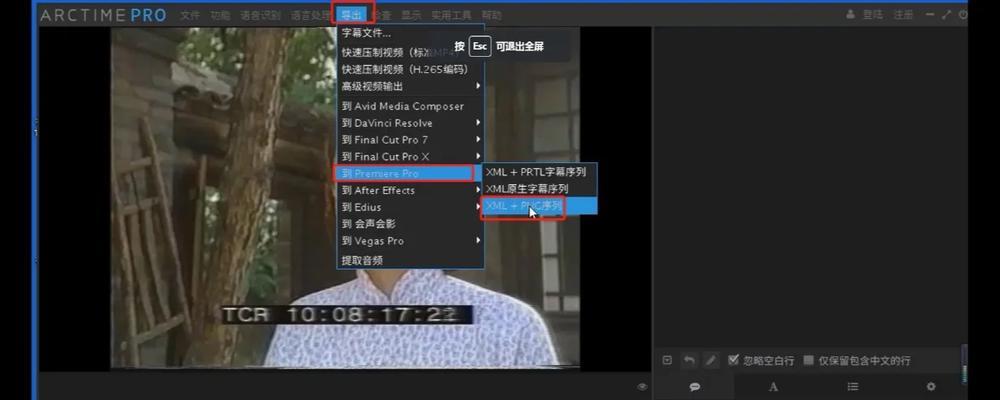Open the gear settings tab in the bottom panel
1000x400 pixels.
[930, 387]
